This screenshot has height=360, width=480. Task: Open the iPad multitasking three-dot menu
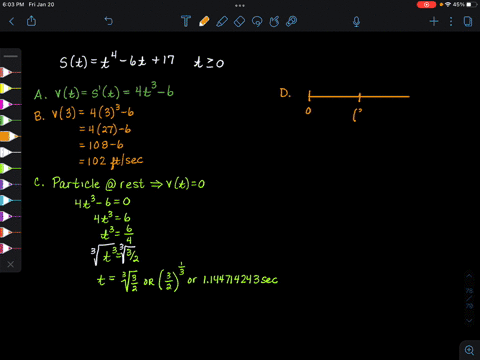[x=240, y=5]
